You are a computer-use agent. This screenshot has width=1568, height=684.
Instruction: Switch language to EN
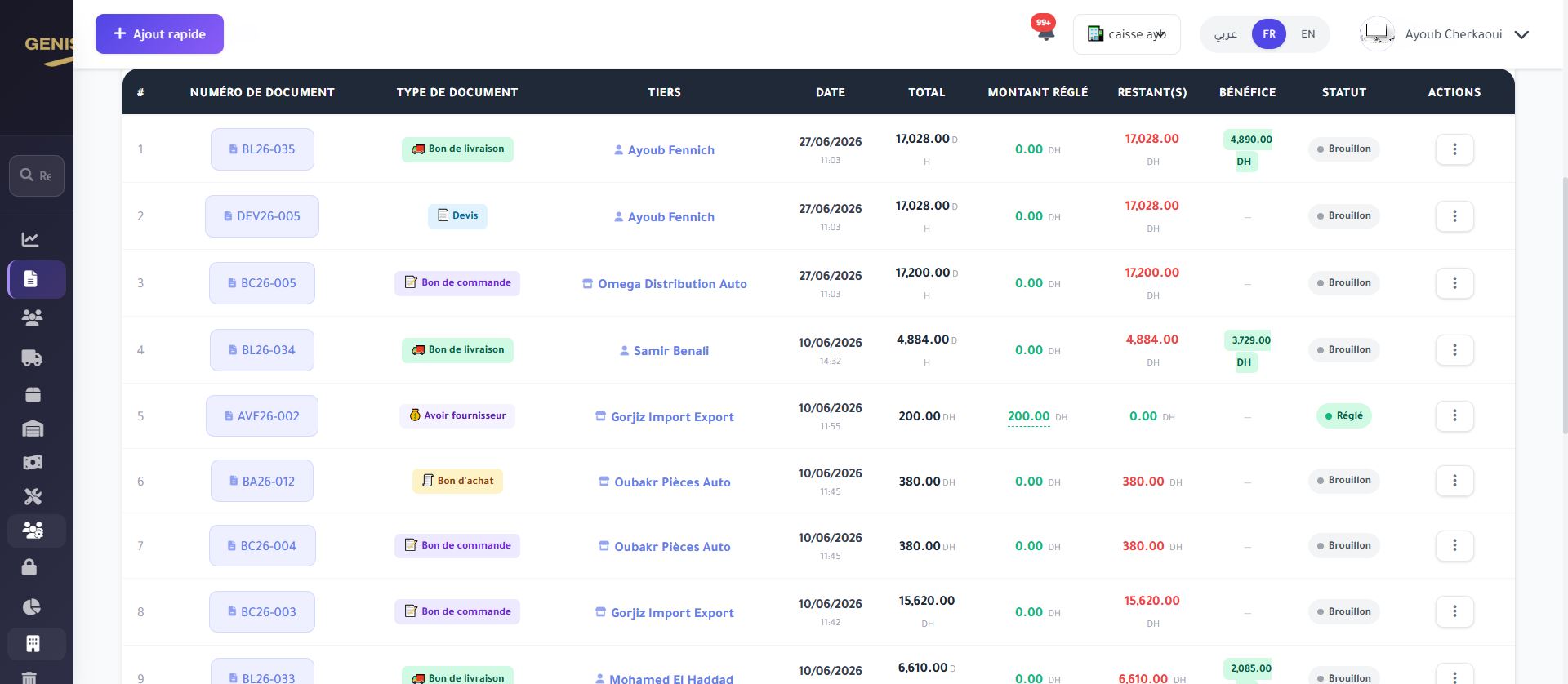pos(1308,34)
